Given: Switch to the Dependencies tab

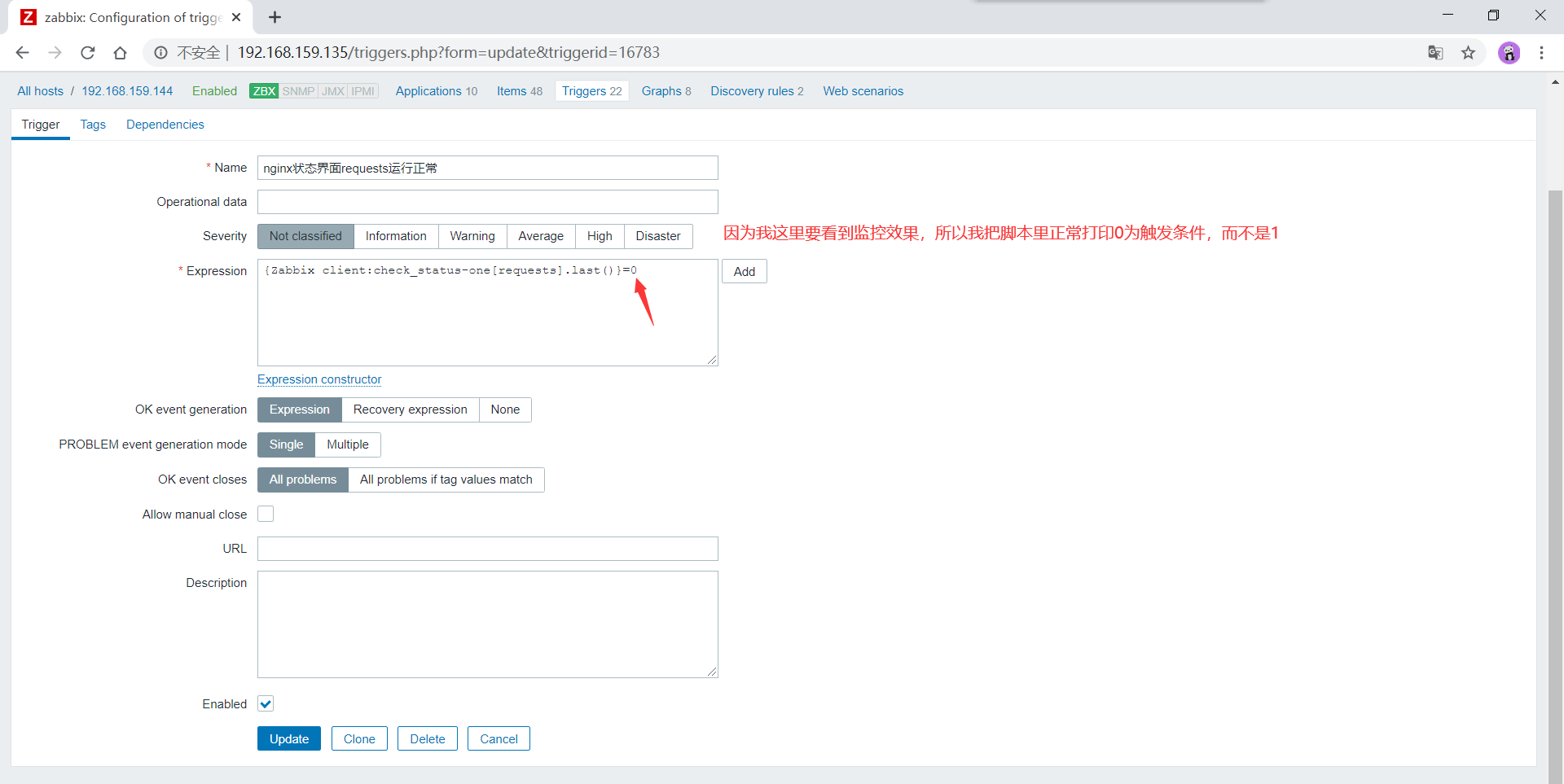Looking at the screenshot, I should click(165, 125).
